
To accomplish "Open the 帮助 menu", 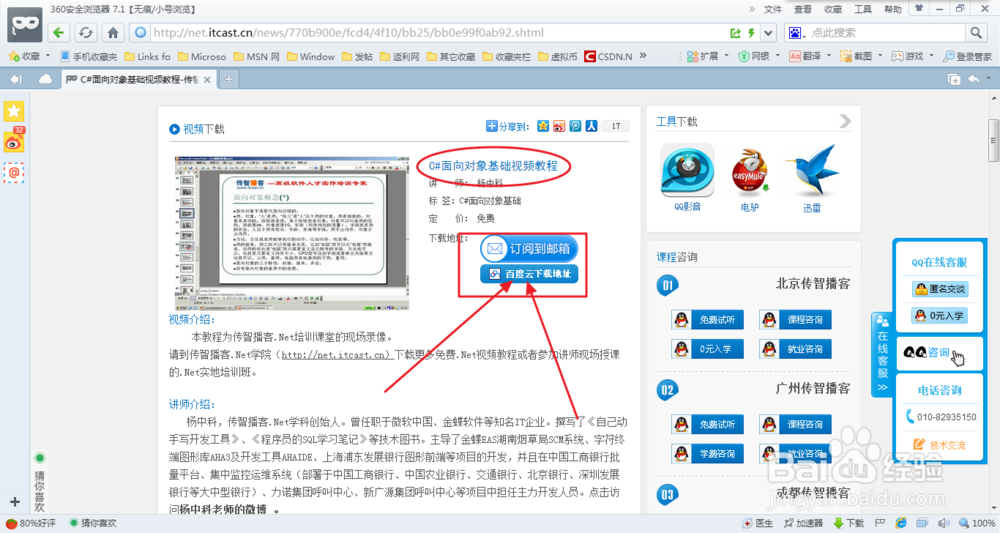I will pyautogui.click(x=893, y=9).
